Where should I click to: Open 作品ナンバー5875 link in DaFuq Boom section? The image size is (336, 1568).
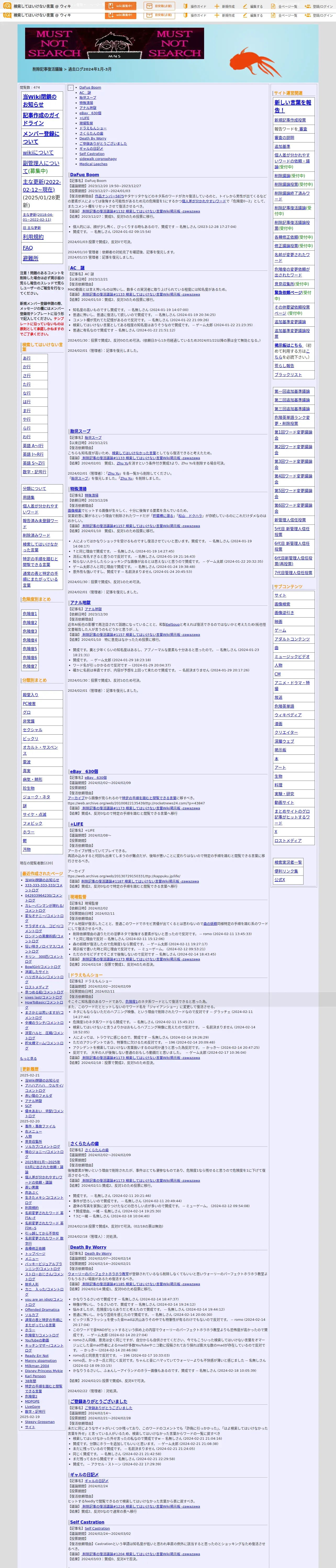click(109, 196)
